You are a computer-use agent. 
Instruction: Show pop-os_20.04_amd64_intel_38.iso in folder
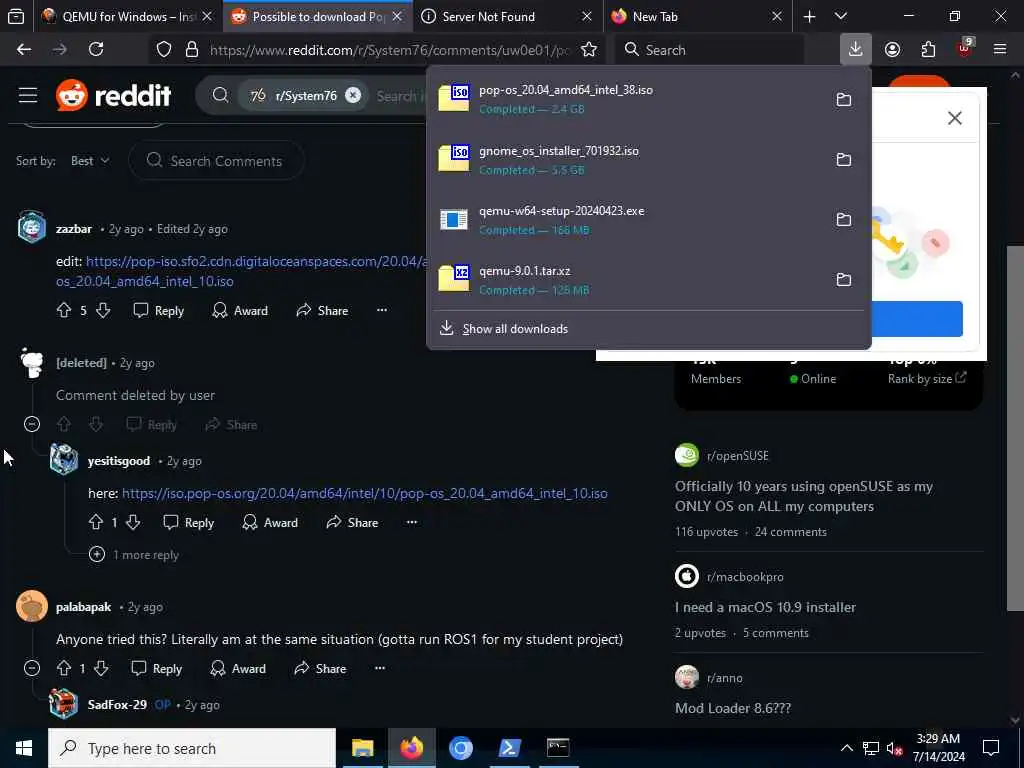pos(844,99)
